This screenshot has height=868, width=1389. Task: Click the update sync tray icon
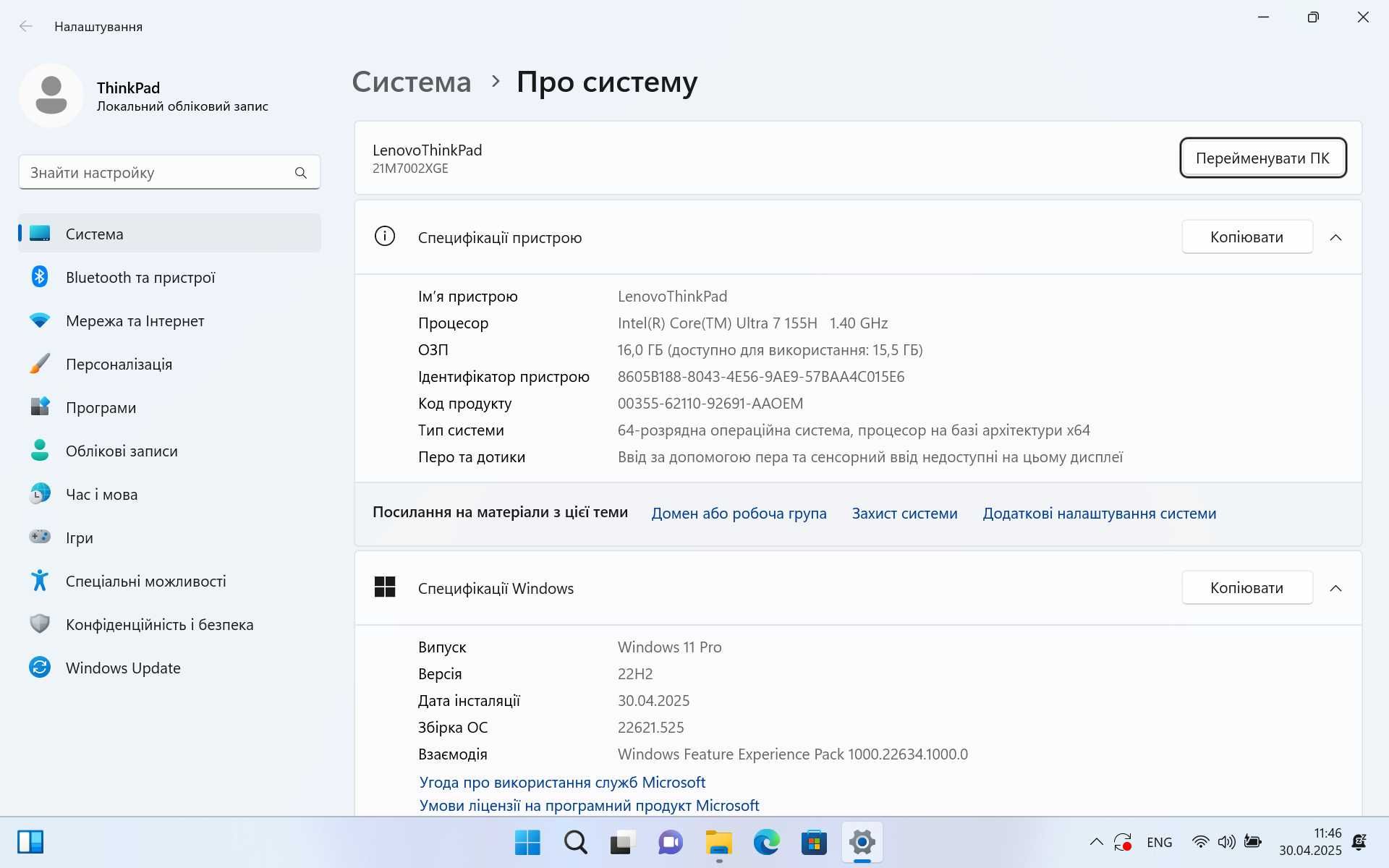tap(1123, 842)
